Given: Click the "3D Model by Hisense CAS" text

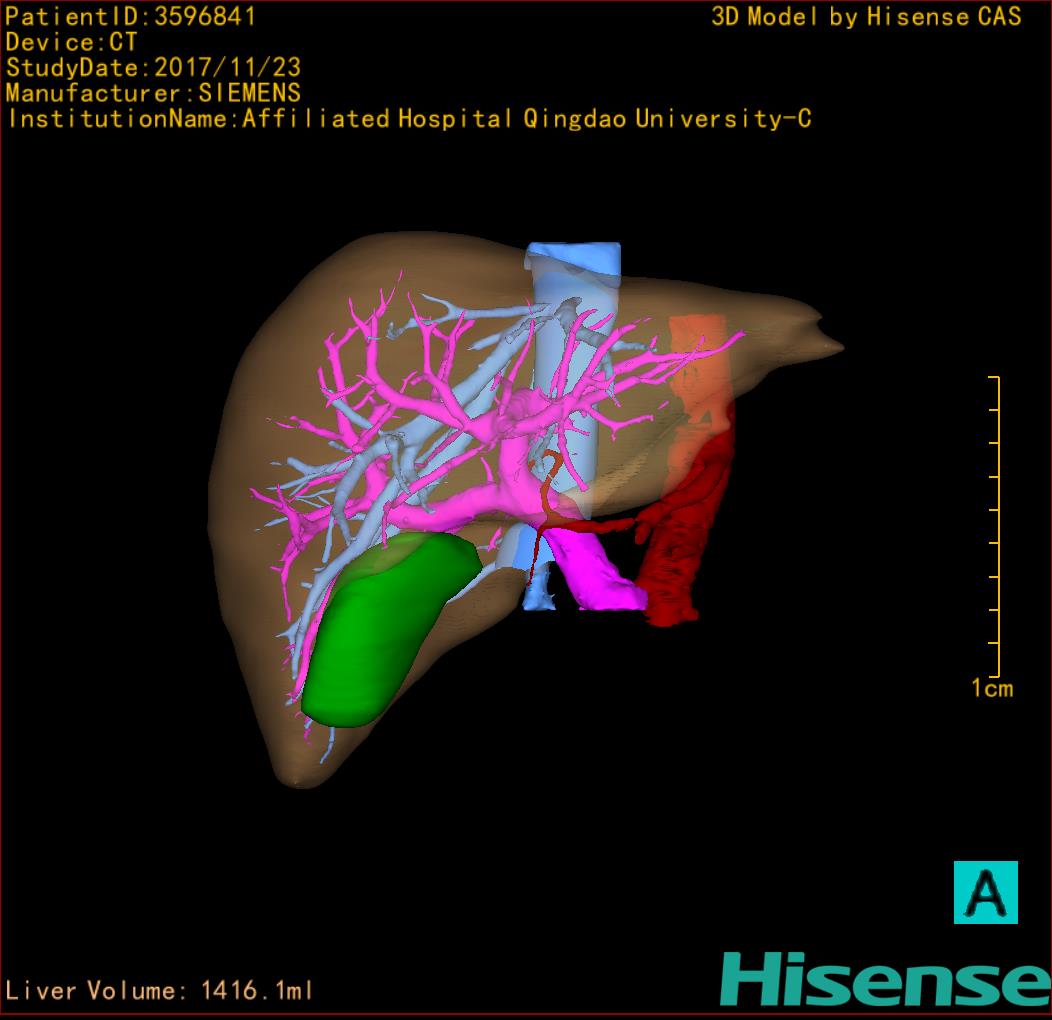Looking at the screenshot, I should [866, 17].
